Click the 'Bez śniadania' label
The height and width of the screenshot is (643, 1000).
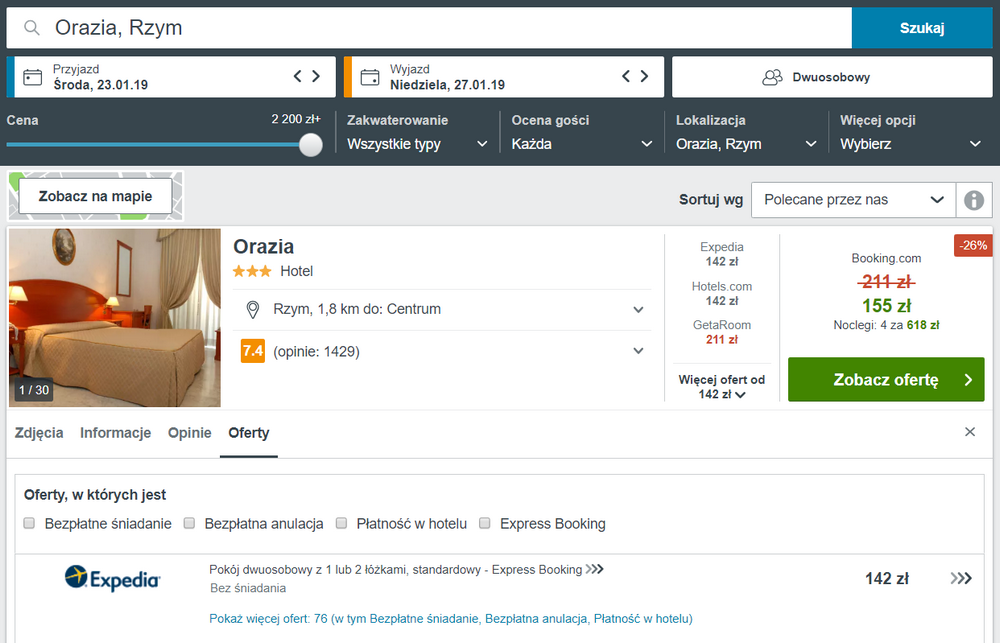[x=248, y=588]
